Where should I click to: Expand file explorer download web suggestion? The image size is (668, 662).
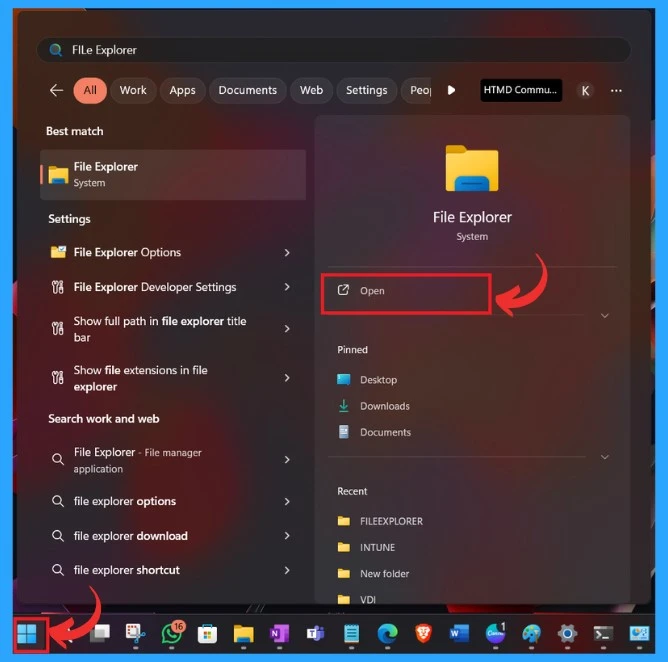287,536
